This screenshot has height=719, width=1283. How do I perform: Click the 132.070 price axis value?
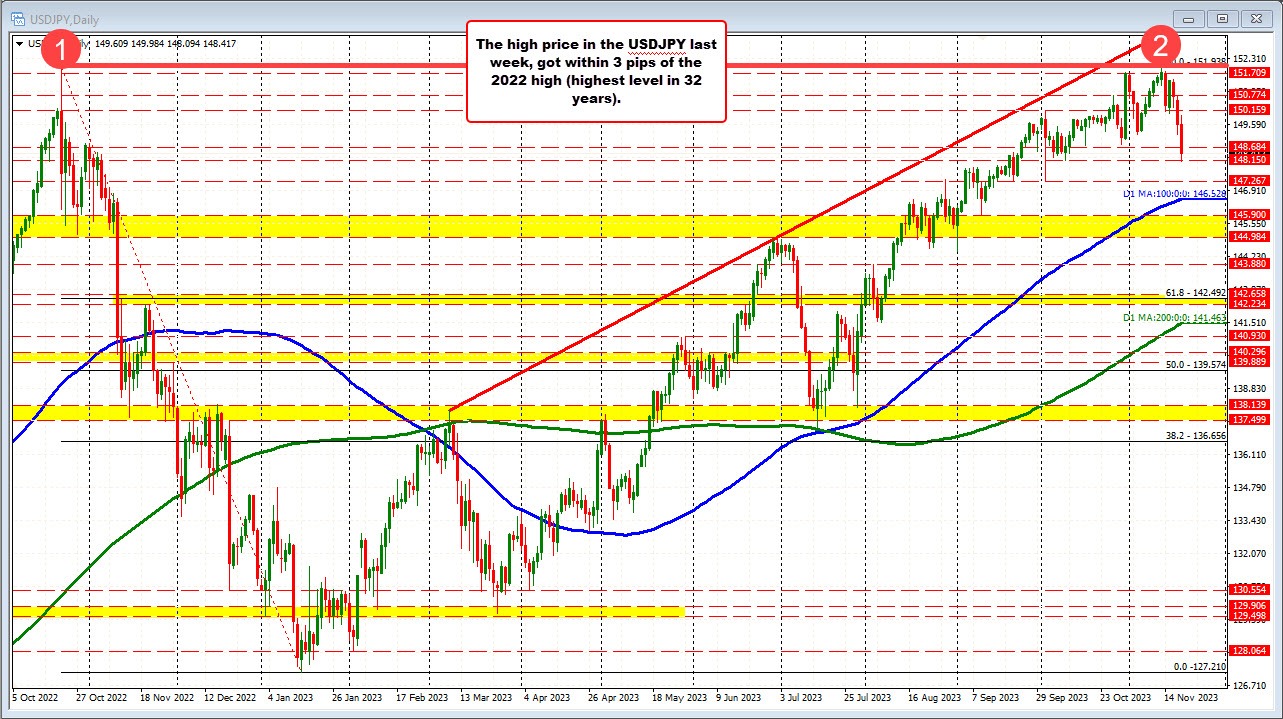click(1249, 553)
